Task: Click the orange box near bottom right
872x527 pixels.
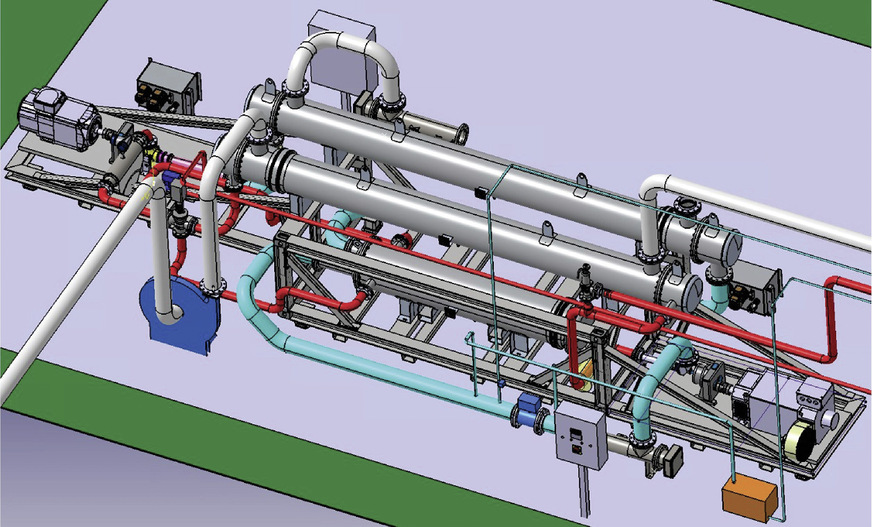Action: click(748, 495)
